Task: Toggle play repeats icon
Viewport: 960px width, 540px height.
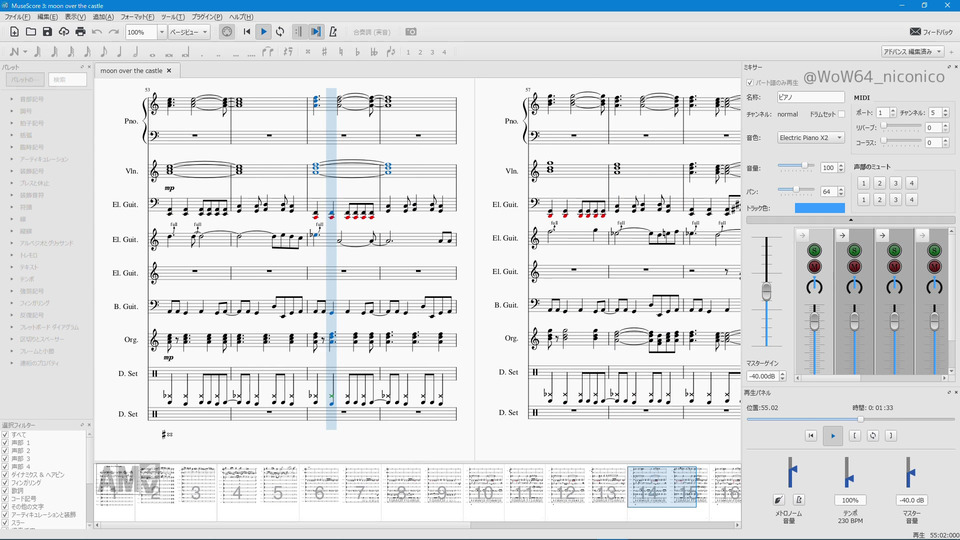Action: [299, 32]
